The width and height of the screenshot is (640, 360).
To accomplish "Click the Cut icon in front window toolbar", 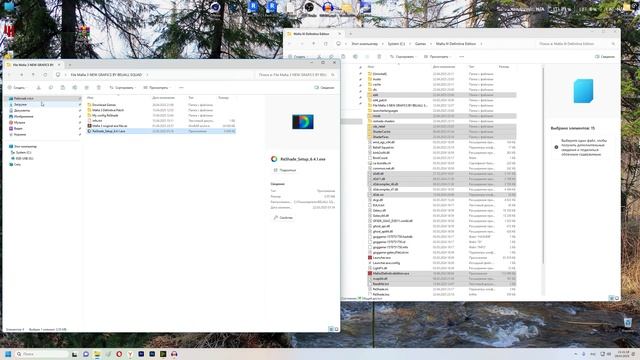I will (39, 88).
